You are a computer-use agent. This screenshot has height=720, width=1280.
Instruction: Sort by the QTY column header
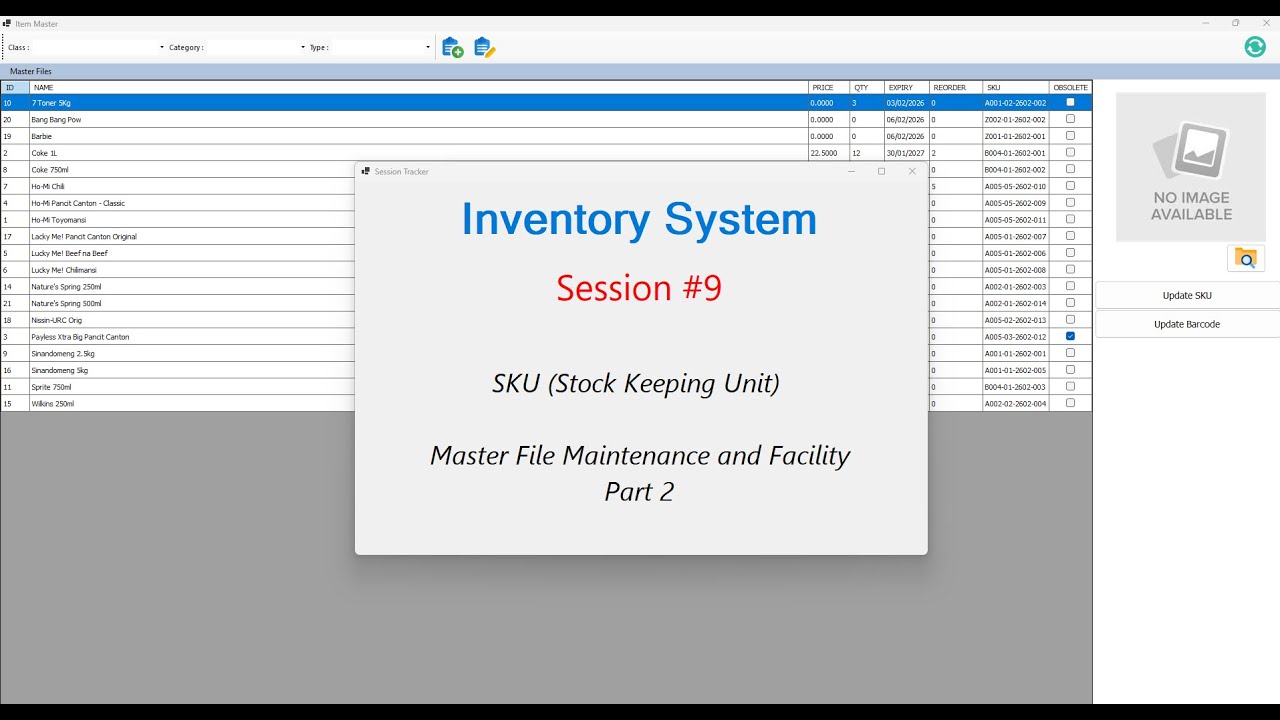pyautogui.click(x=866, y=87)
